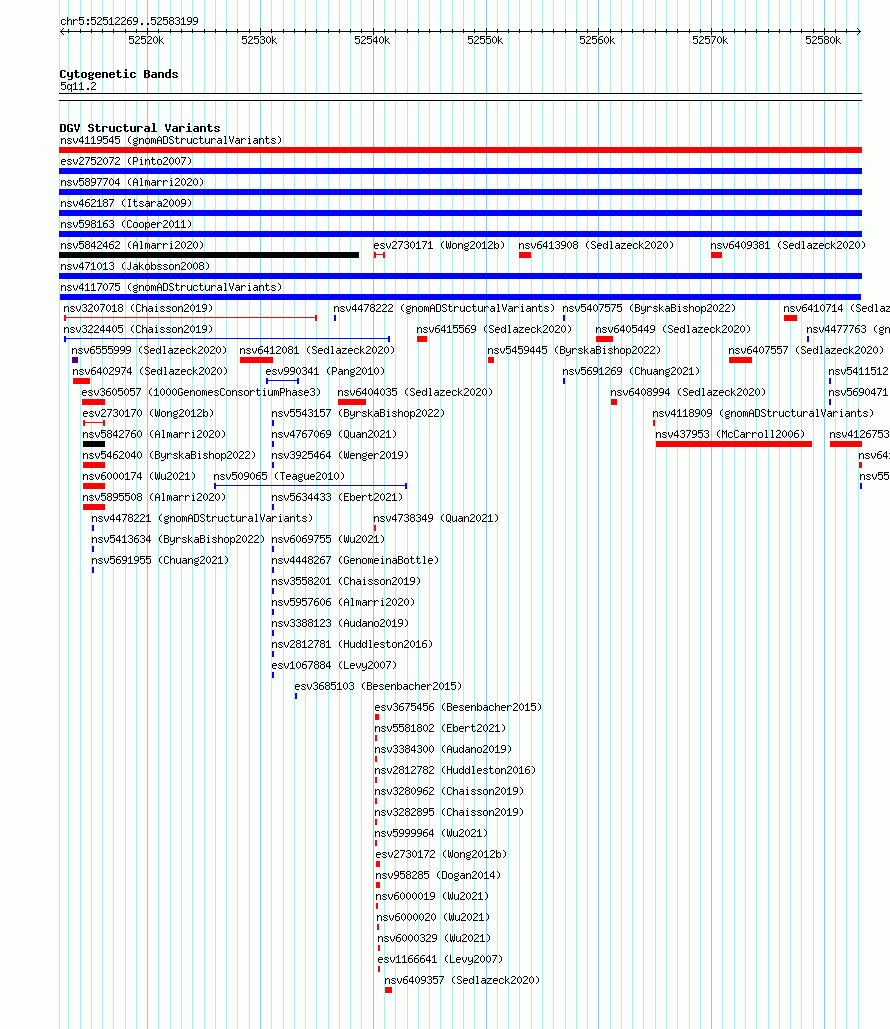890x1029 pixels.
Task: Open nsv5581802 (Ebert2021) variant
Action: coord(440,728)
